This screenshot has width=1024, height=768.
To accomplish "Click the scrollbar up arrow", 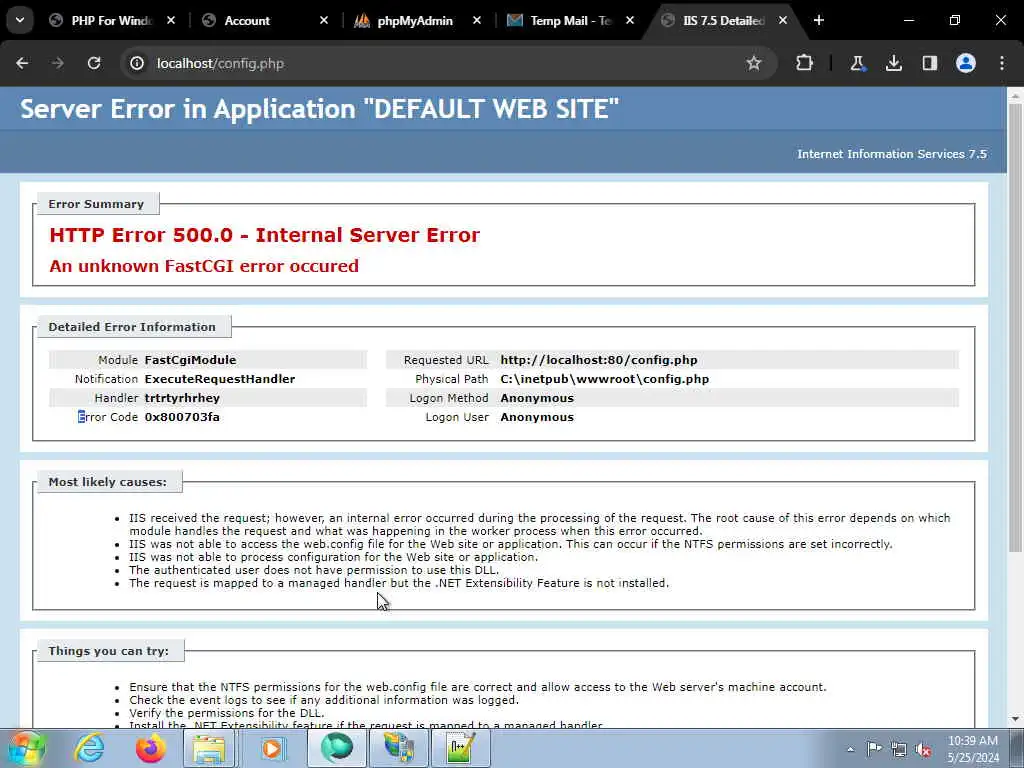I will point(1015,95).
